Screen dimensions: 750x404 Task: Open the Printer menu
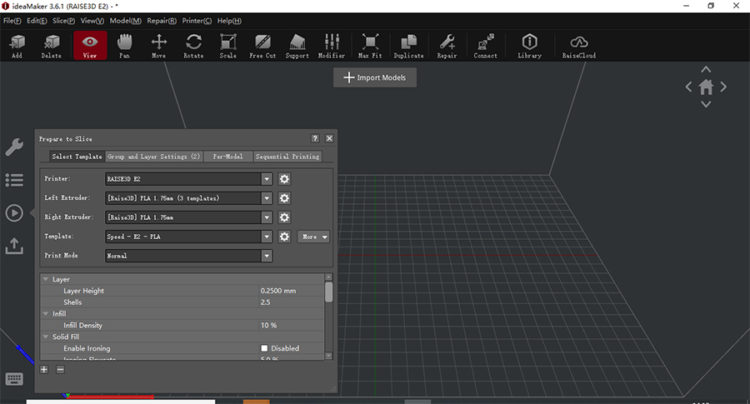[197, 21]
